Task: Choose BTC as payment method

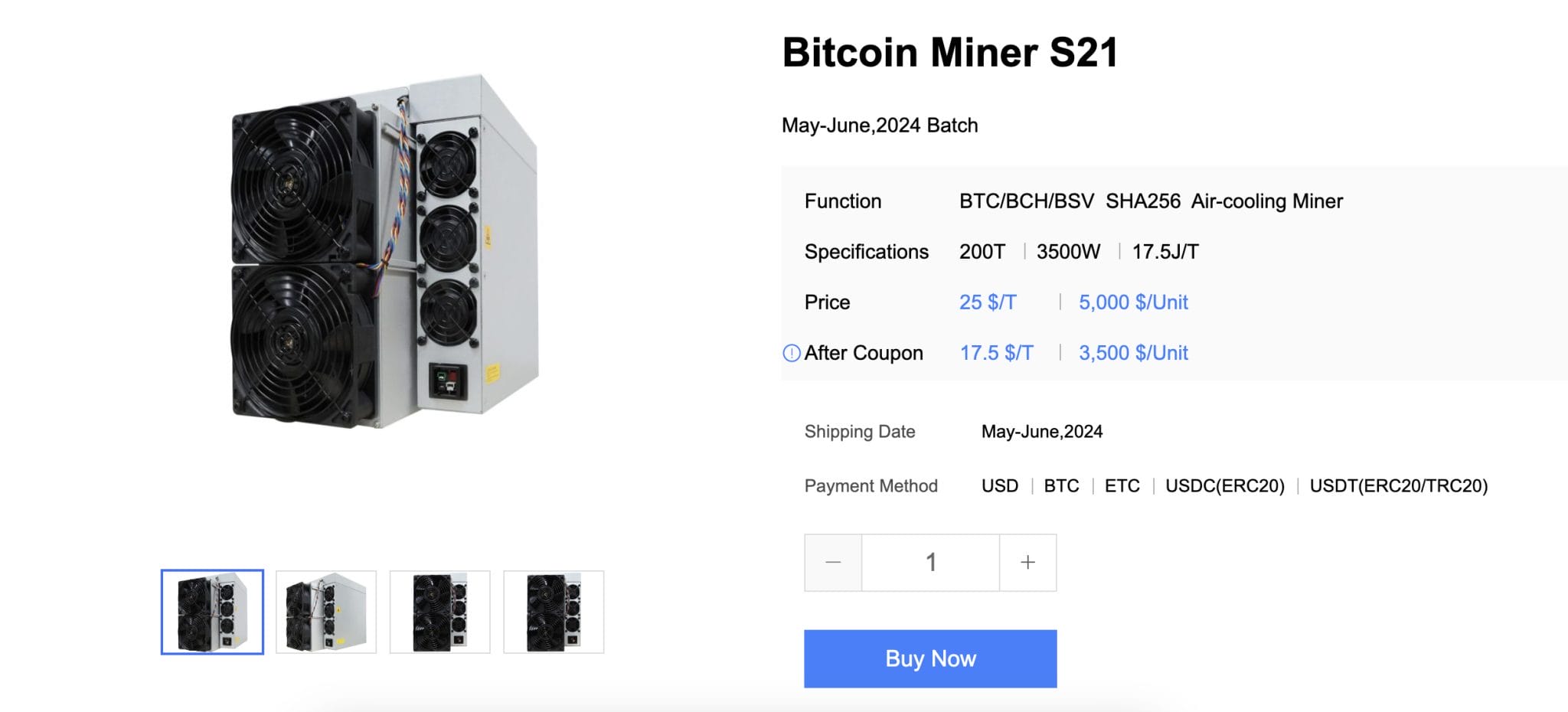Action: (1061, 486)
